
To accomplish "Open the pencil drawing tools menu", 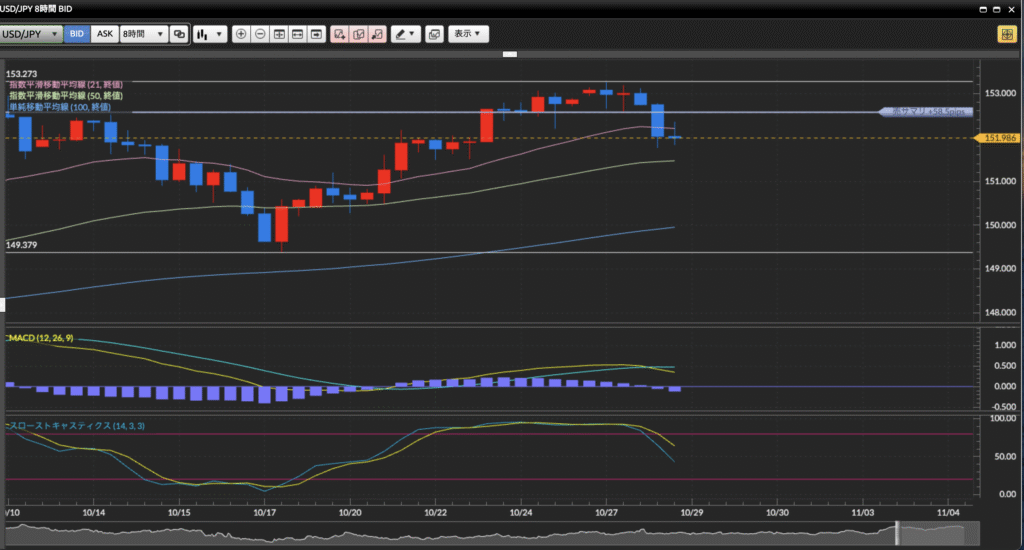I will tap(405, 34).
